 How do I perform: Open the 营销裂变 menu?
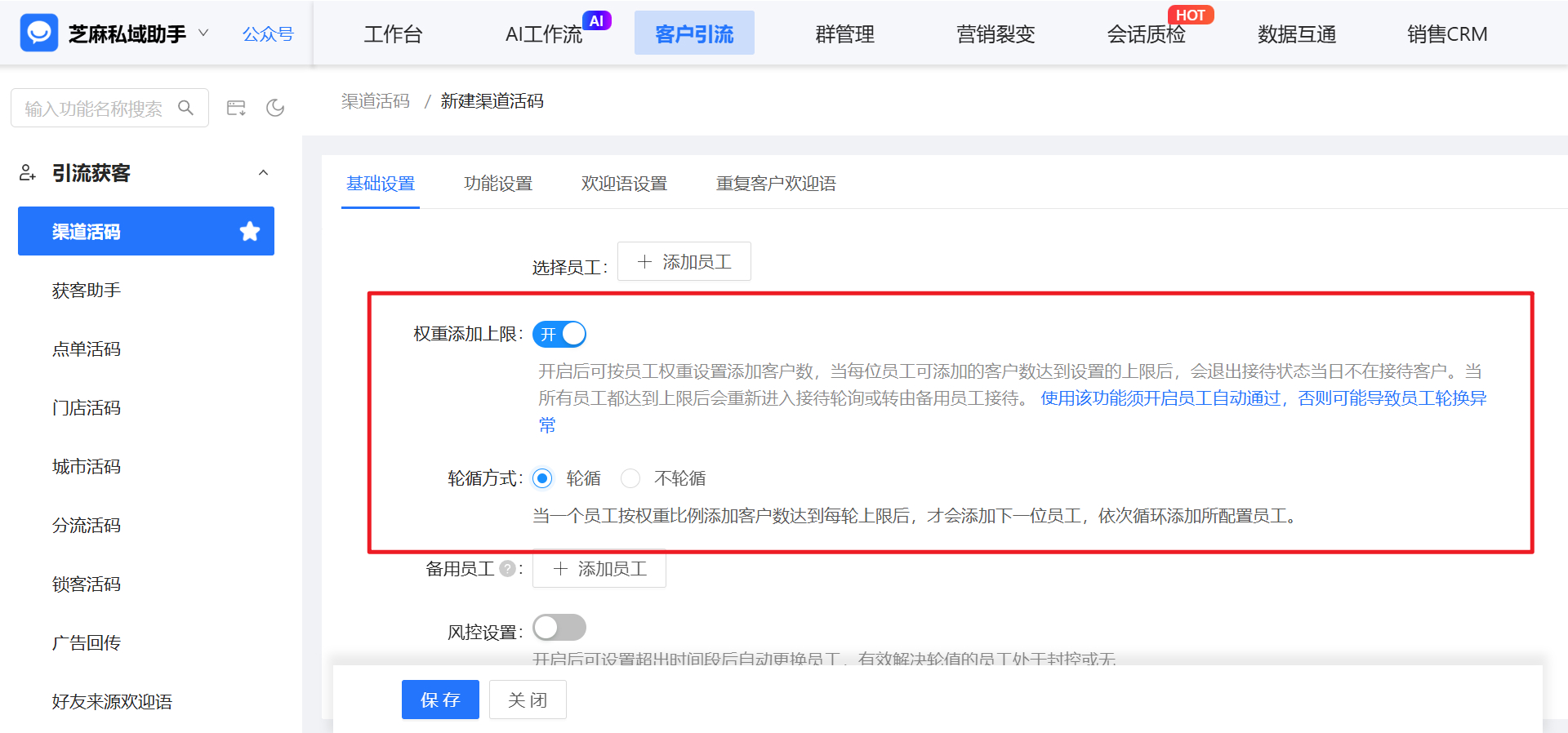[x=996, y=34]
